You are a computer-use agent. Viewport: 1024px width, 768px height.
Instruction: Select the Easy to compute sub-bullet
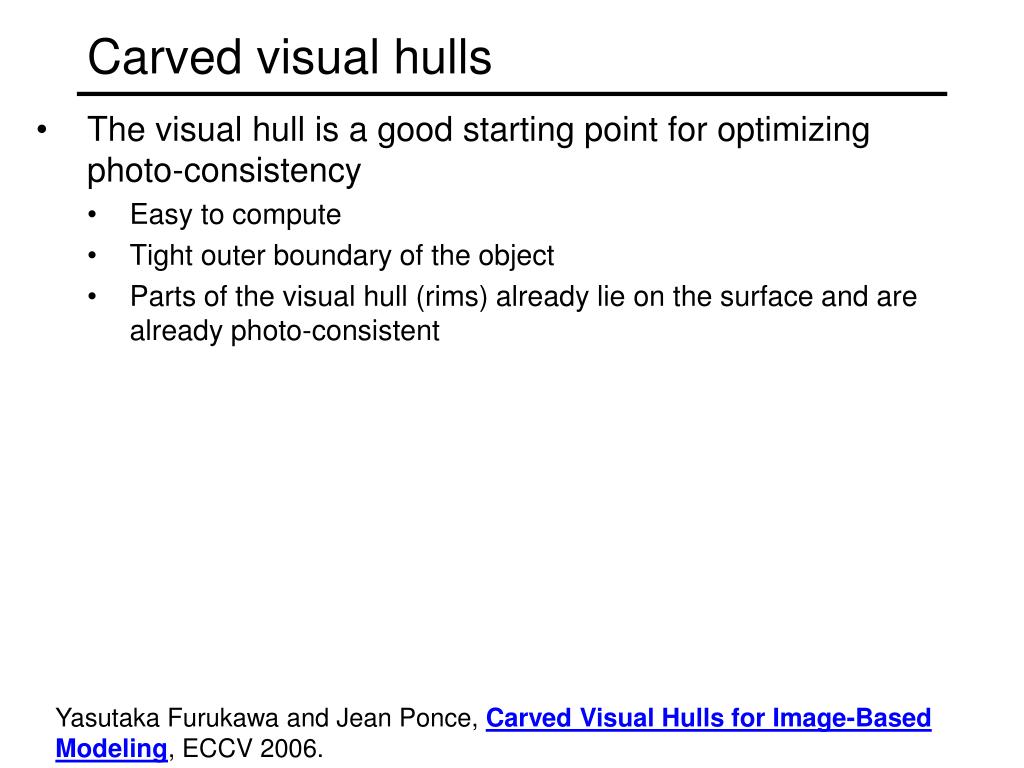(x=235, y=215)
